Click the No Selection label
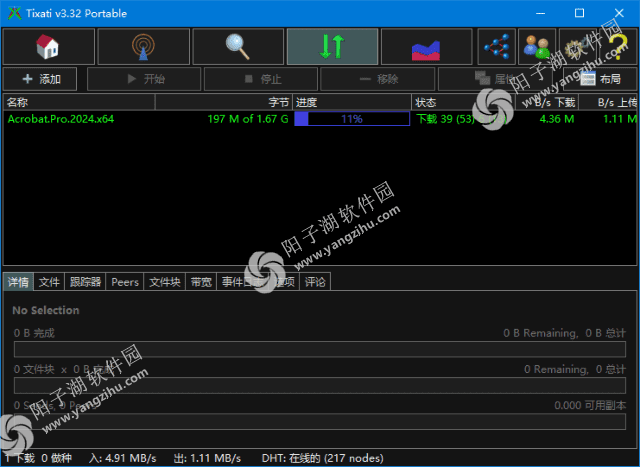This screenshot has height=467, width=640. coord(46,310)
